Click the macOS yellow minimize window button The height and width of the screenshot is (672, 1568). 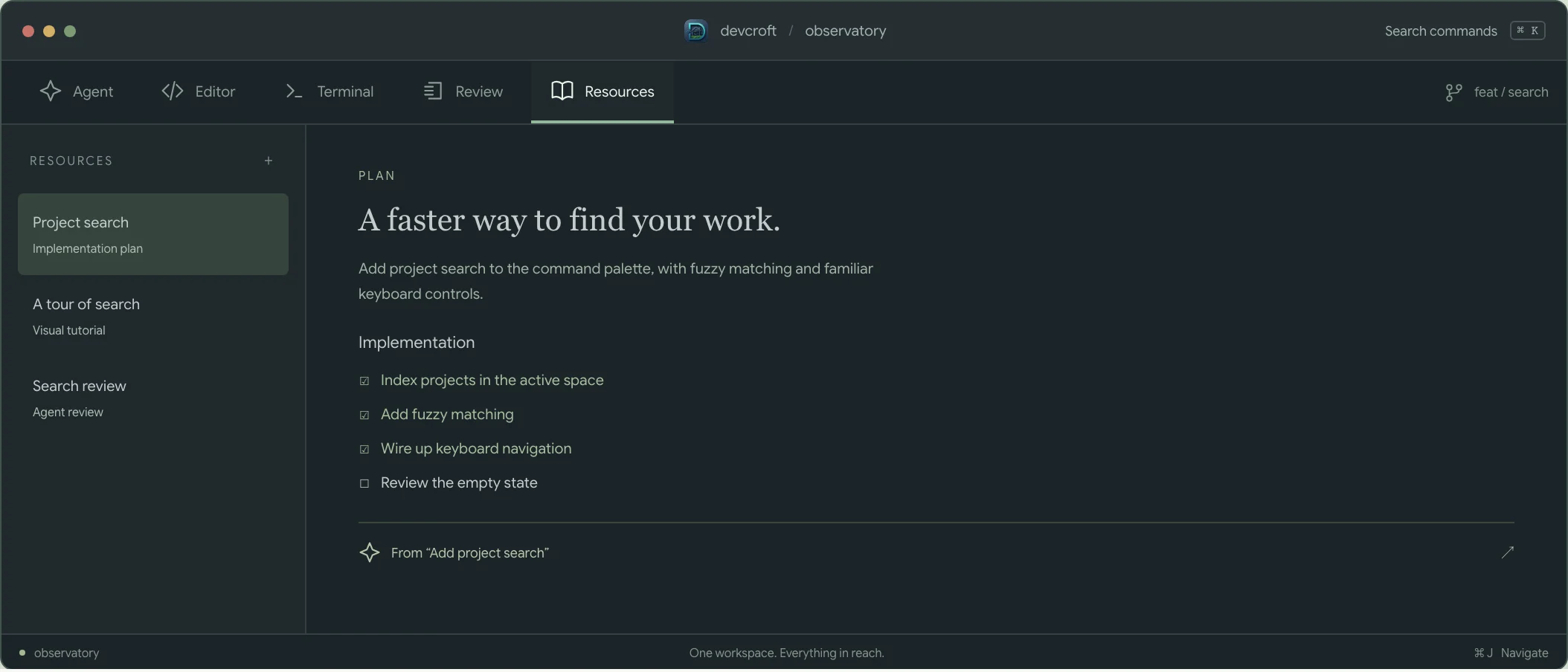49,31
